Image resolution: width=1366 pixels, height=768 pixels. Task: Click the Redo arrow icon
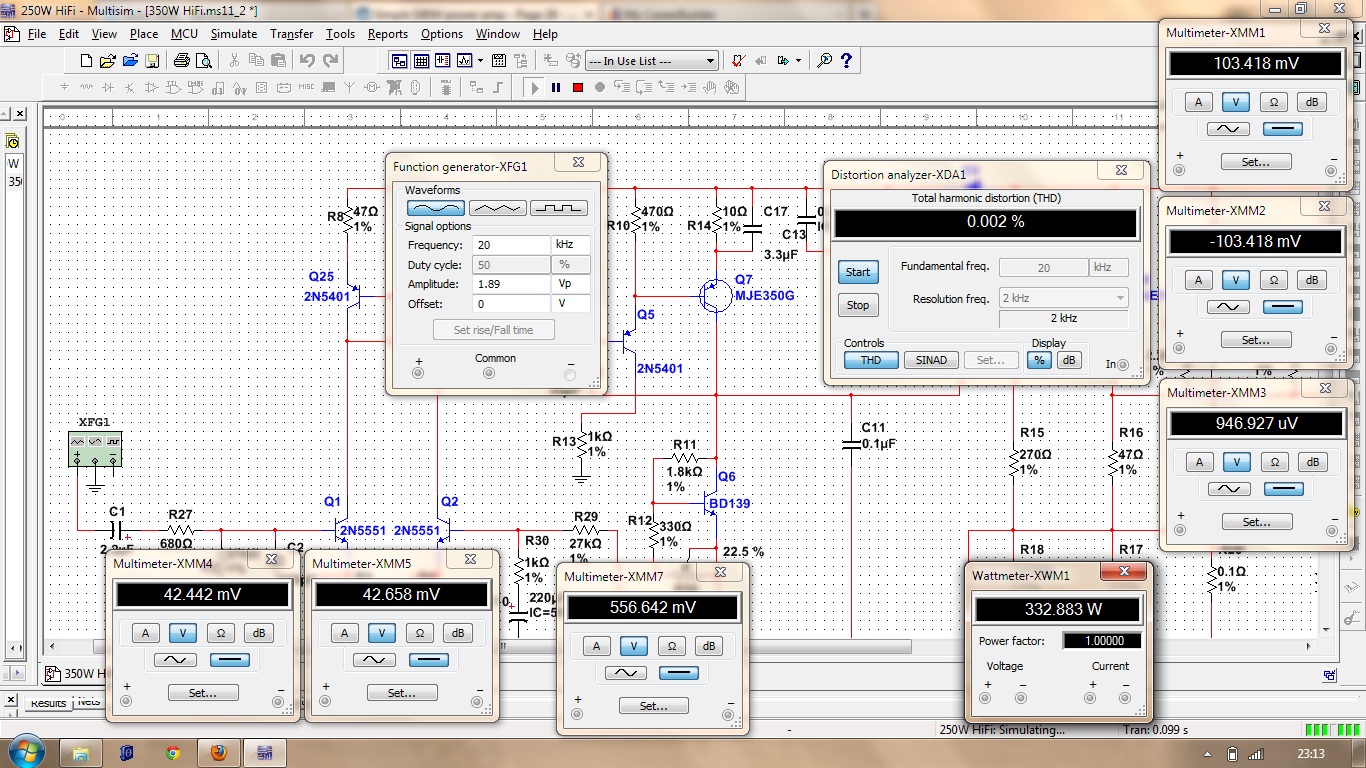(330, 61)
